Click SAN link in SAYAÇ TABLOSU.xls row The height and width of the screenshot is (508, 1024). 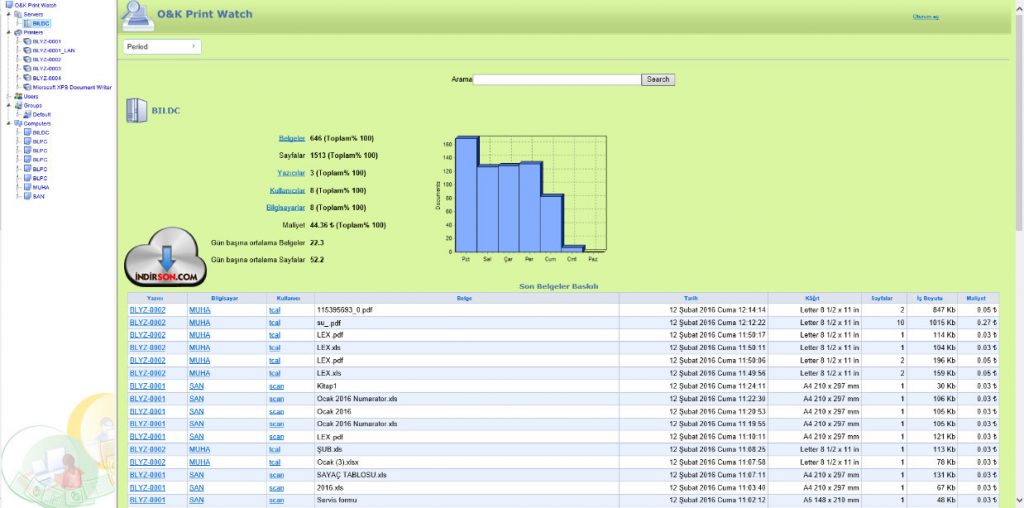pos(197,475)
